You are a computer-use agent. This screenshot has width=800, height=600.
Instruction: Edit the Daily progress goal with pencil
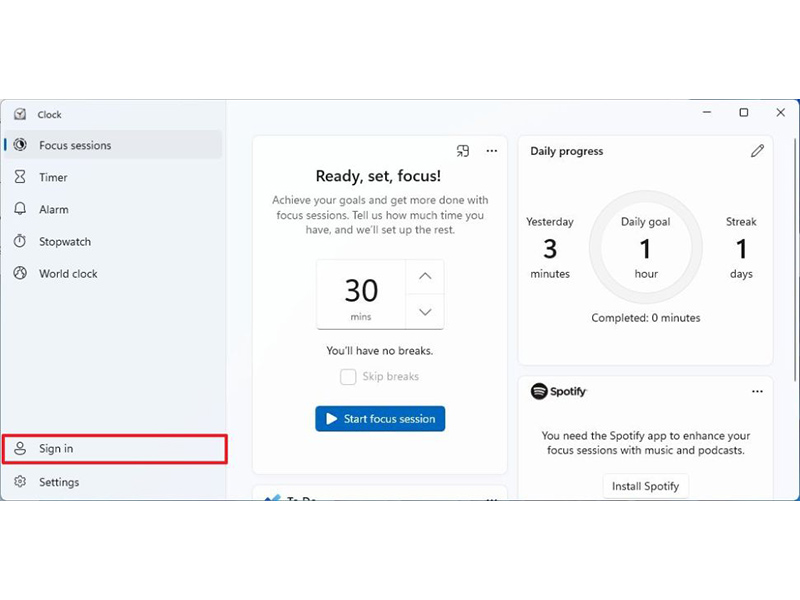[x=757, y=151]
